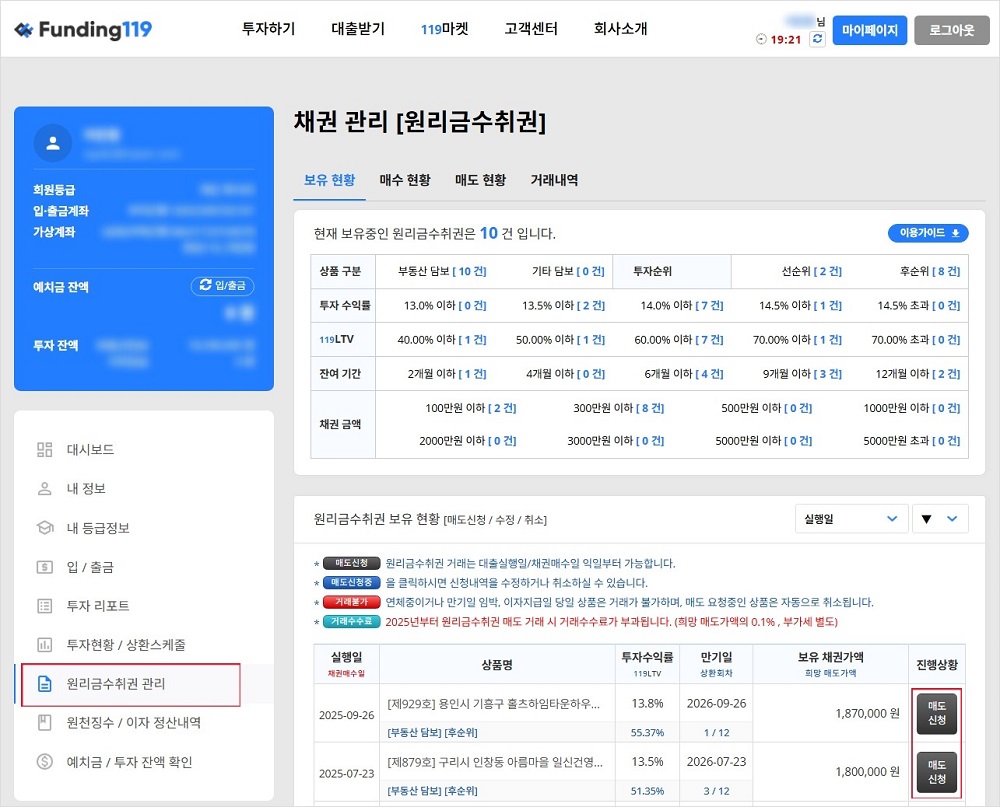The height and width of the screenshot is (807, 1000).
Task: Filter by 13.5% 이하 [2 건]
Action: click(x=563, y=306)
